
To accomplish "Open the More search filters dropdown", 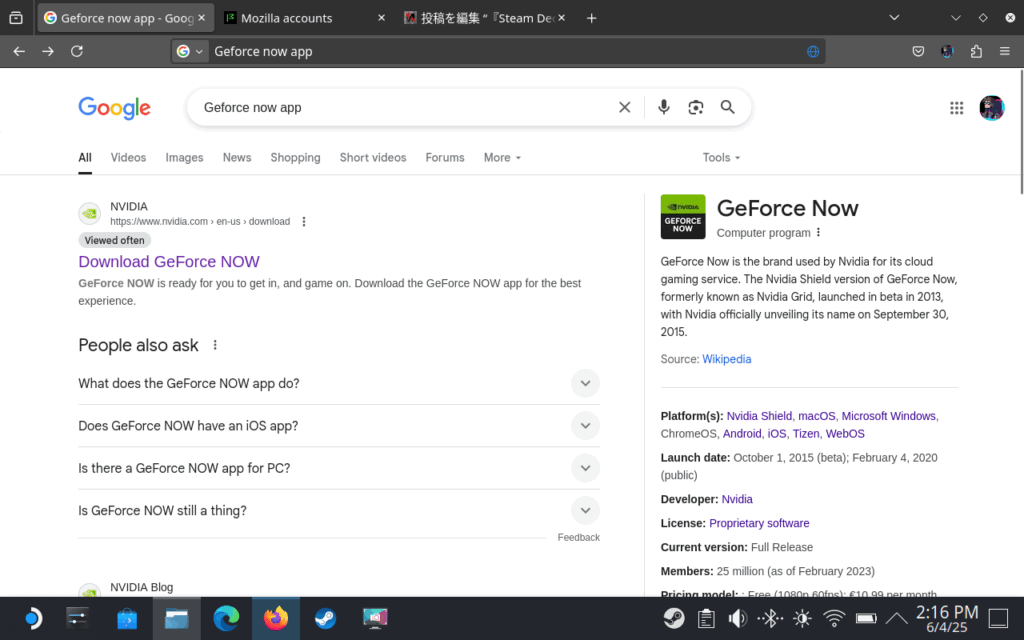I will [502, 157].
